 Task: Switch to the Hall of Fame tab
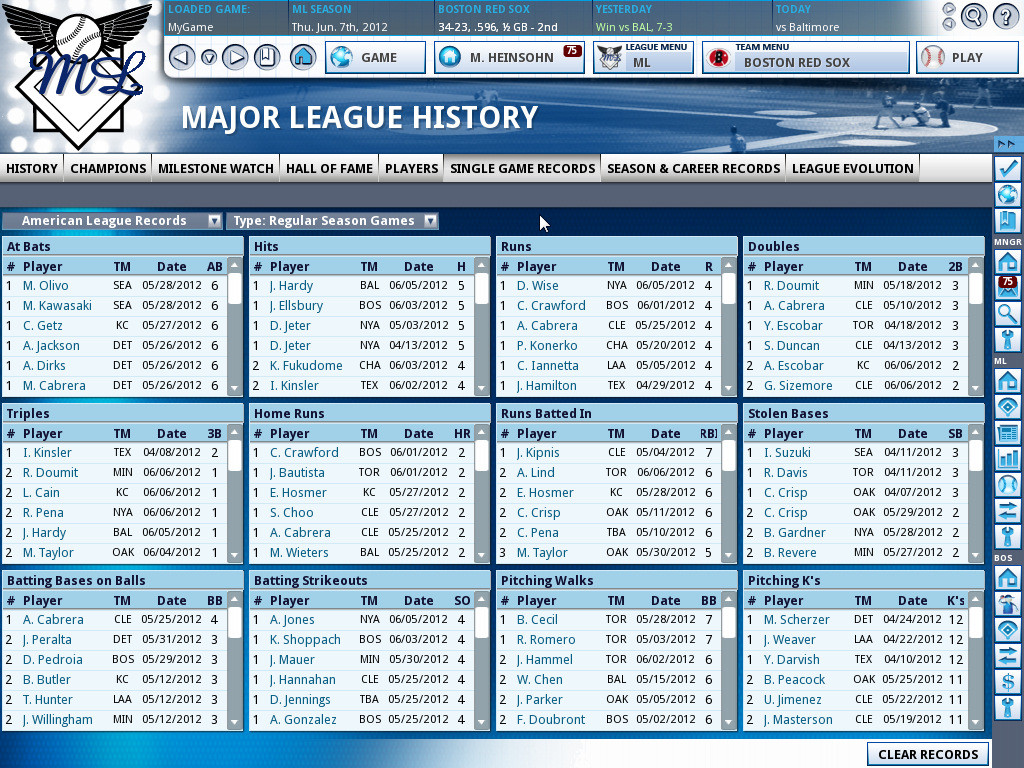click(x=329, y=168)
